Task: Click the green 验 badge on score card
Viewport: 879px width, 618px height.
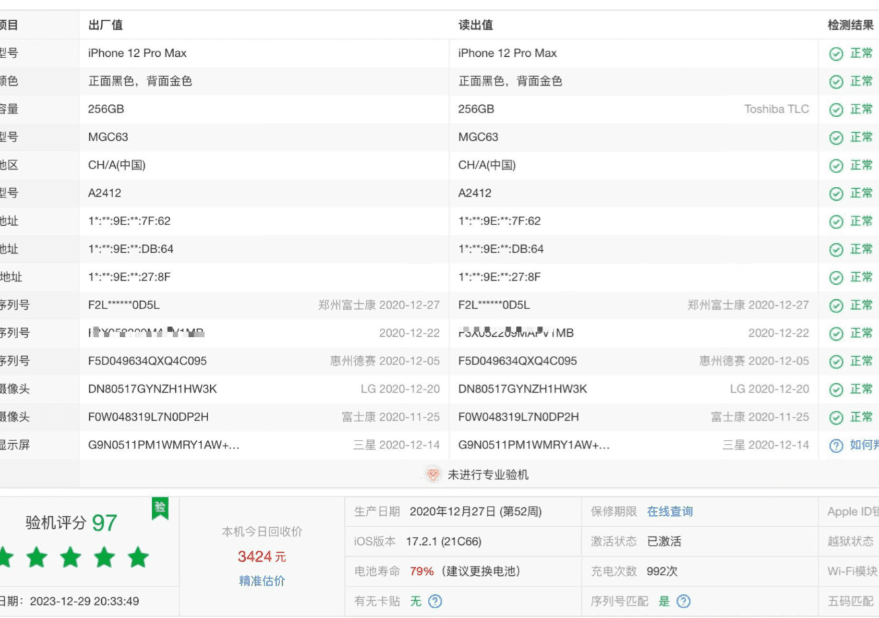Action: [x=160, y=508]
